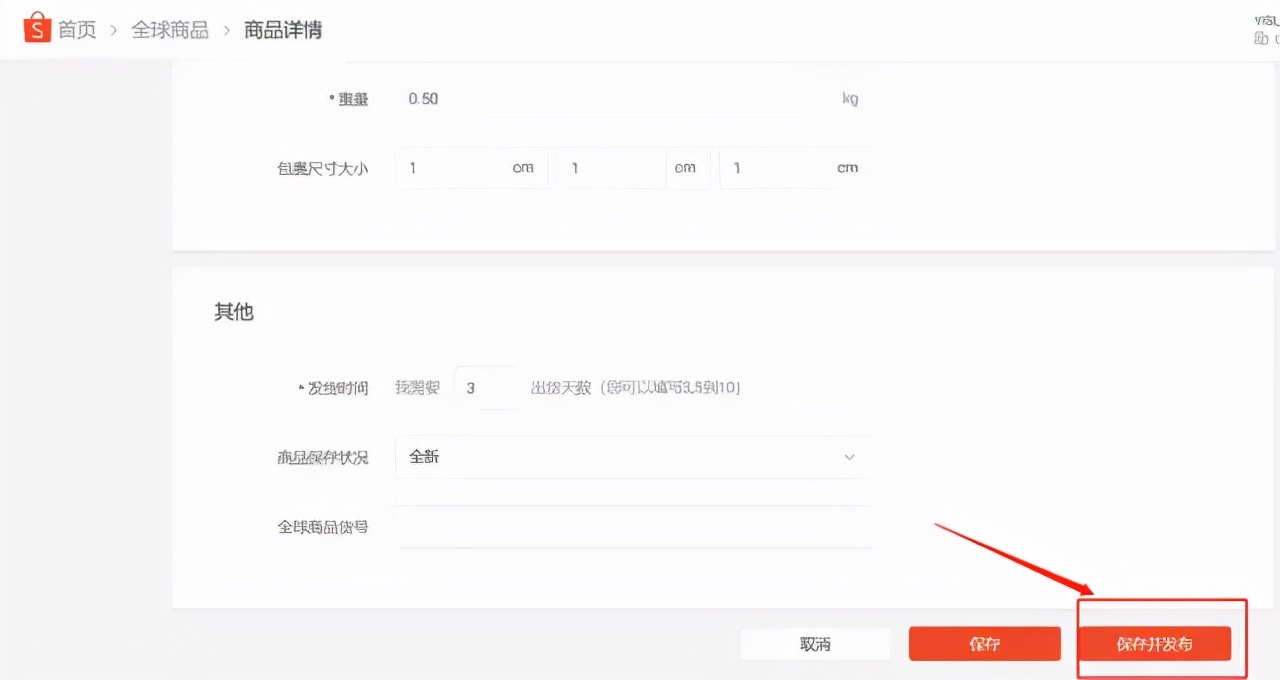Open the 首页 breadcrumb link
Viewport: 1280px width, 680px height.
coord(76,29)
